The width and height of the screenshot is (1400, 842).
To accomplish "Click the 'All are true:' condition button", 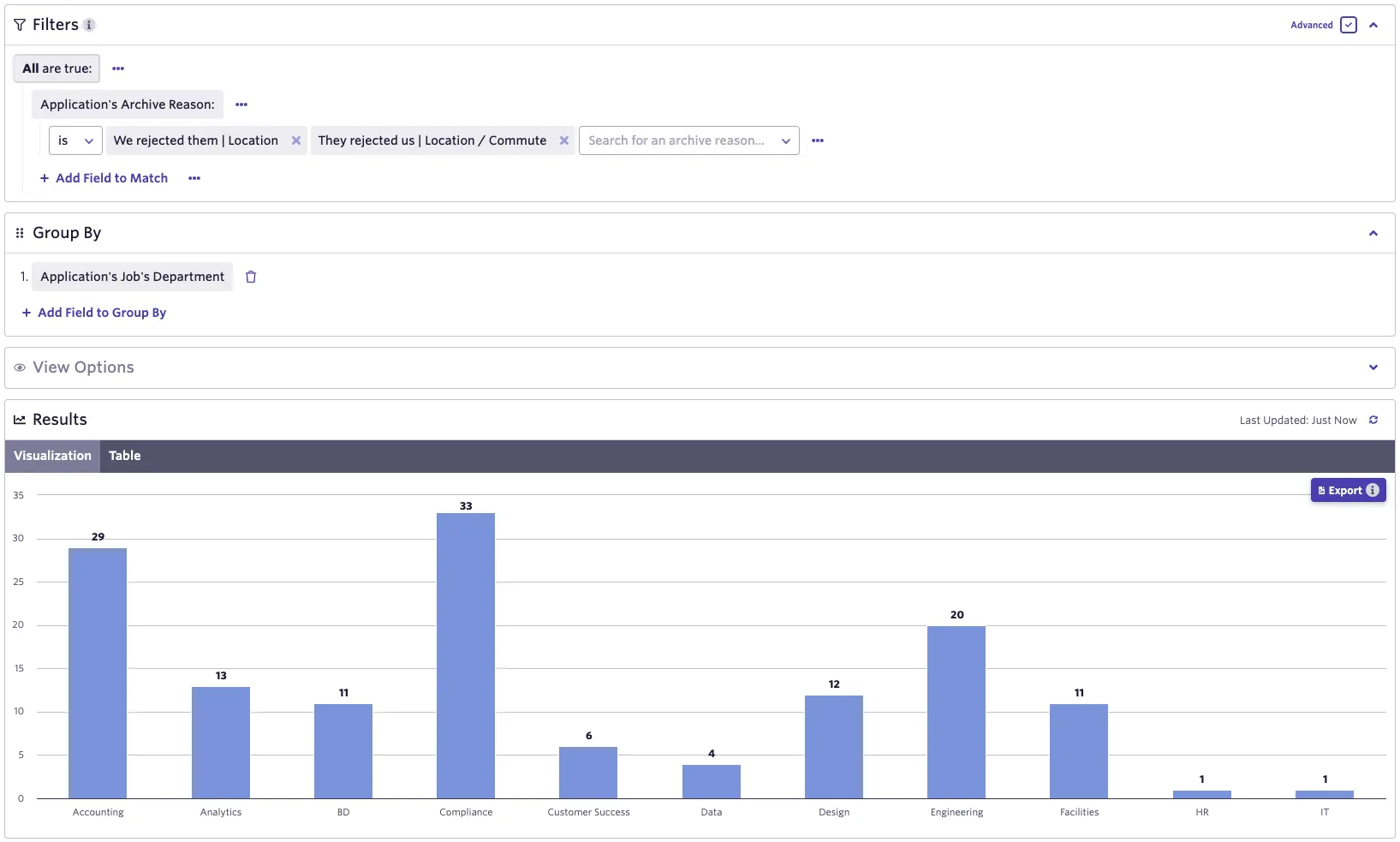I will pos(57,69).
